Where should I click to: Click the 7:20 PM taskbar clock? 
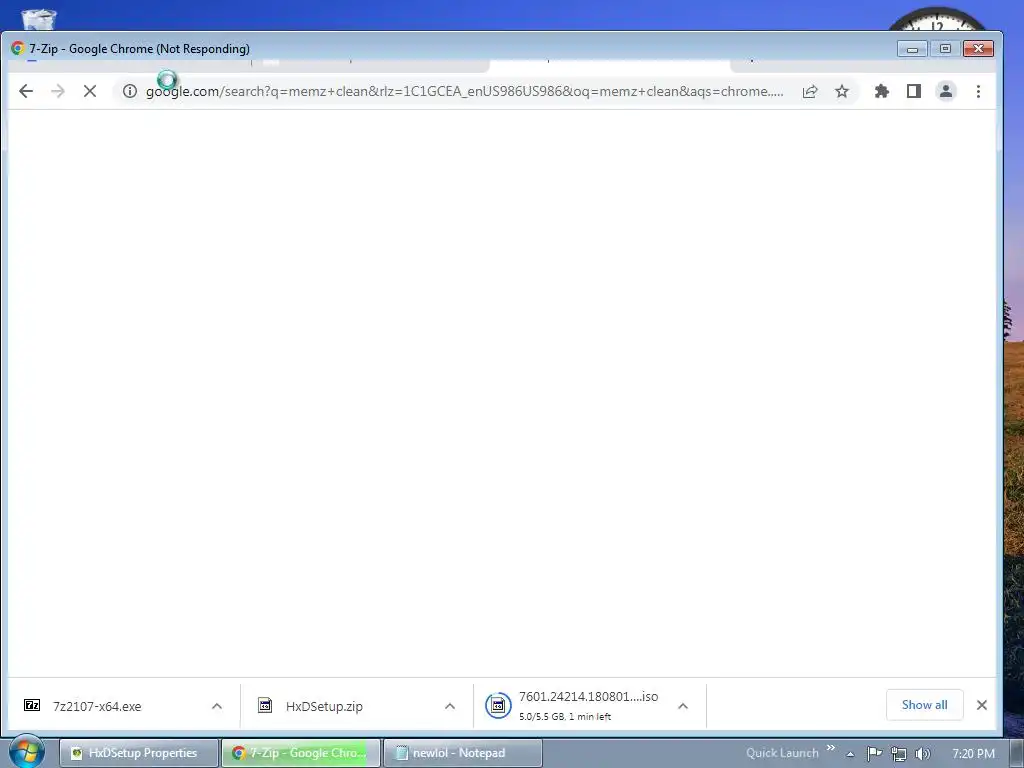coord(973,754)
